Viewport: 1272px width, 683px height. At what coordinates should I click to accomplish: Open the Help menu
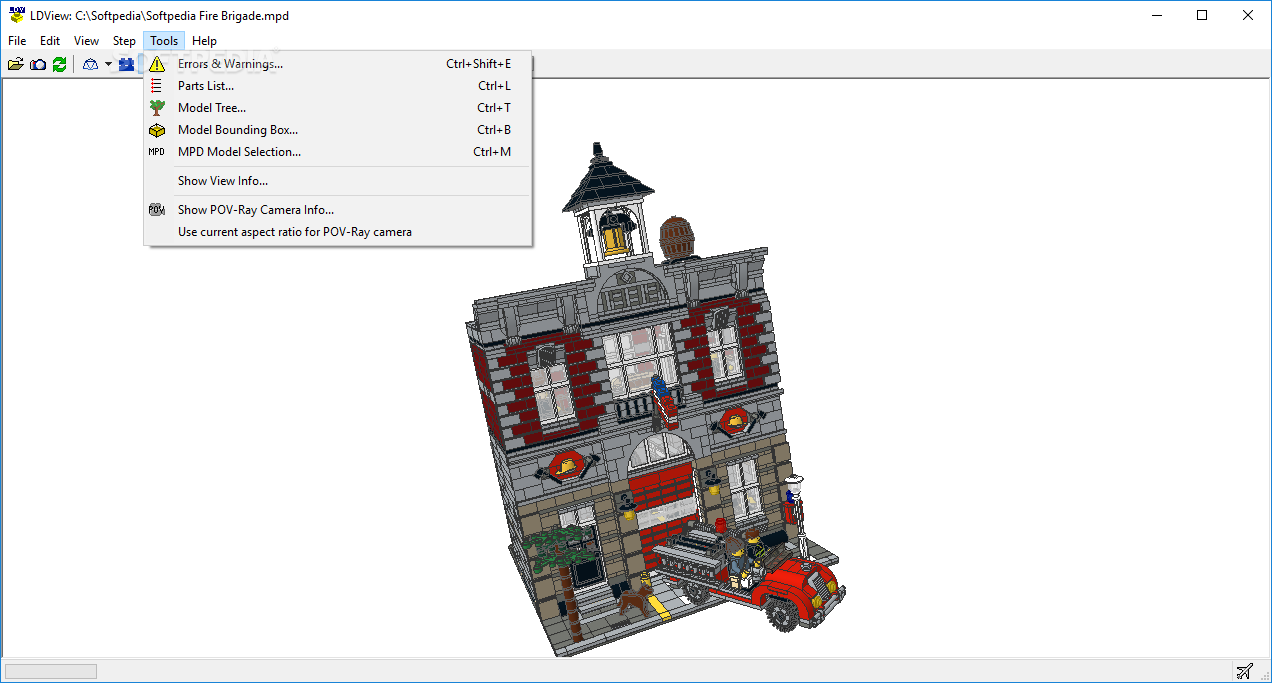point(204,41)
